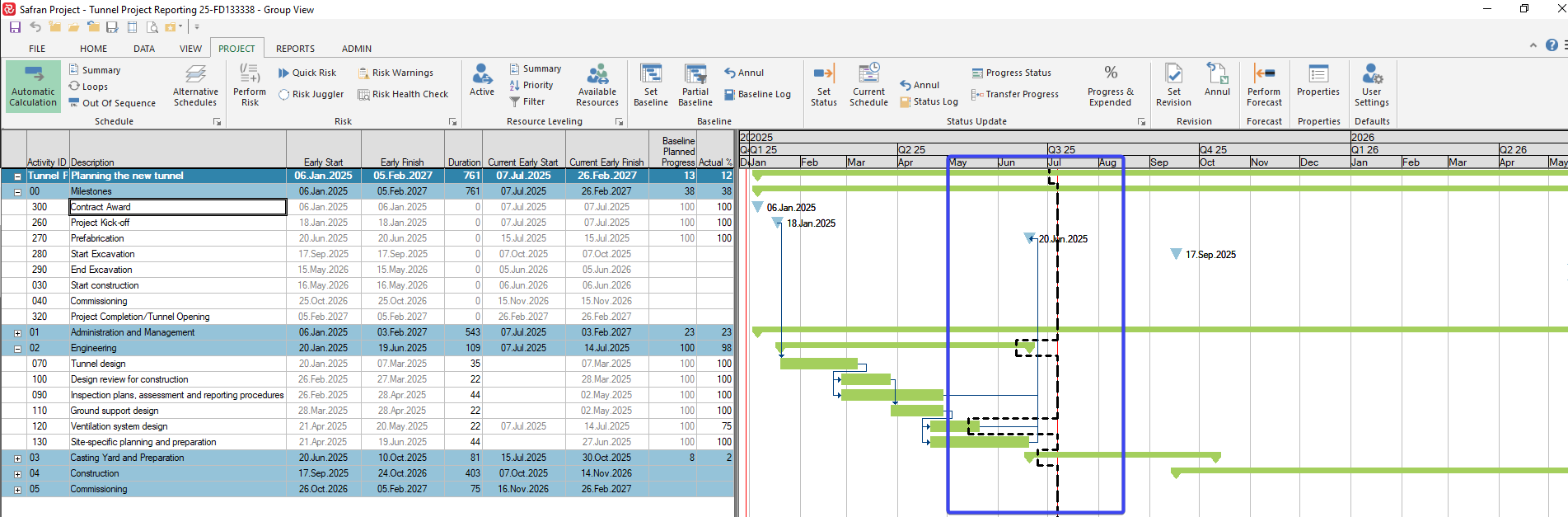
Task: Toggle Active resource leveling
Action: pos(482,80)
